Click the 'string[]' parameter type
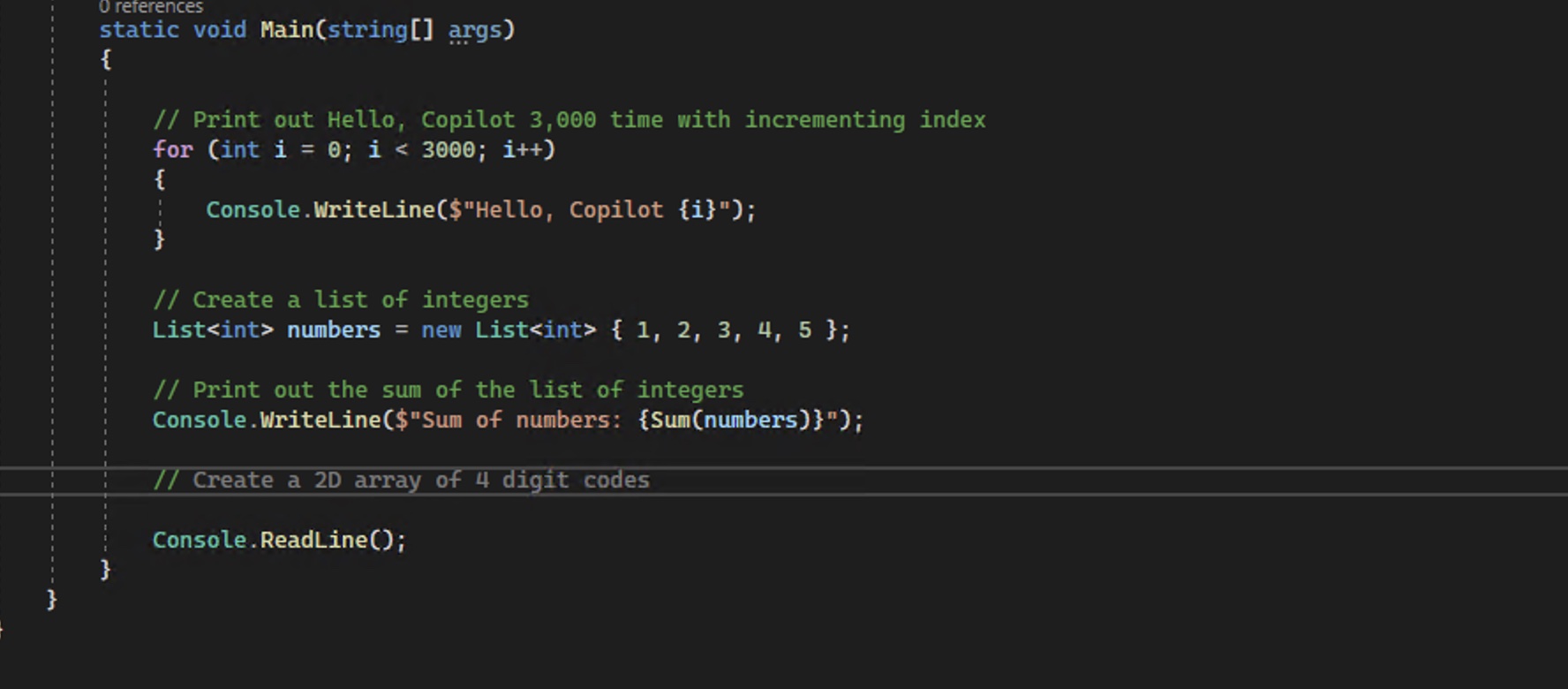1568x689 pixels. point(381,30)
